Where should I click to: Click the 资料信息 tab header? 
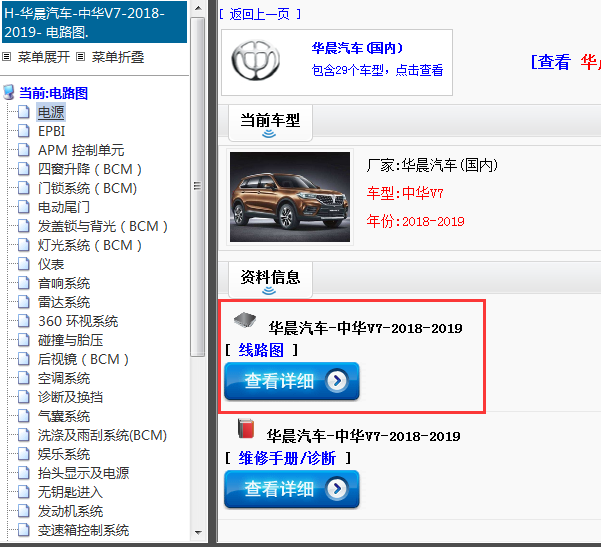pyautogui.click(x=270, y=279)
